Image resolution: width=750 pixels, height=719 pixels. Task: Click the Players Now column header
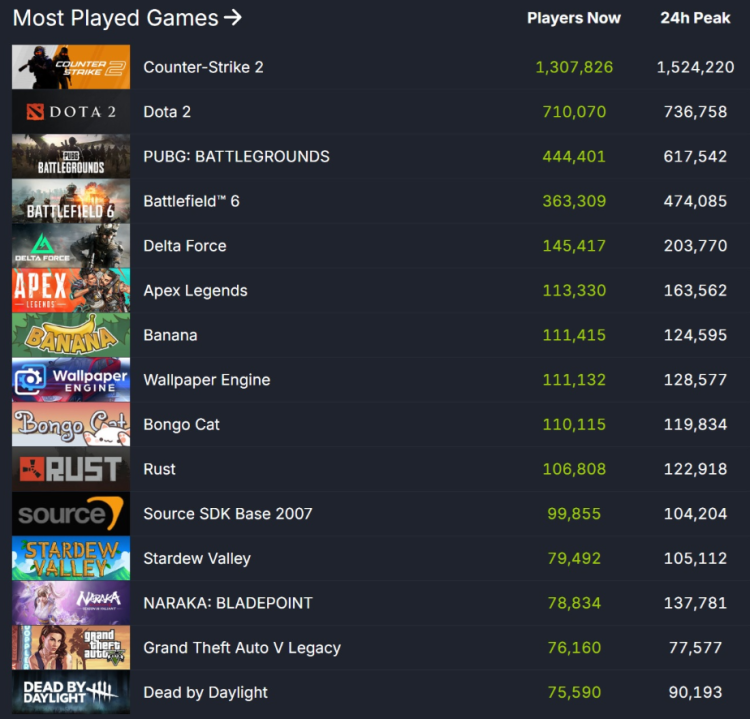(574, 18)
